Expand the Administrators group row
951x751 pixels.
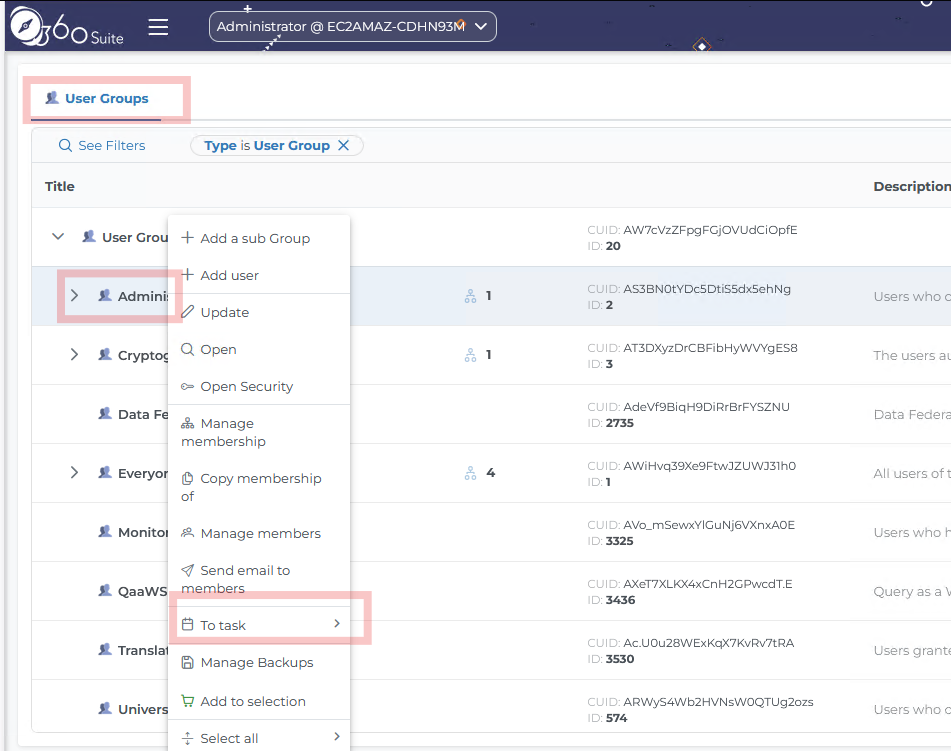tap(74, 295)
